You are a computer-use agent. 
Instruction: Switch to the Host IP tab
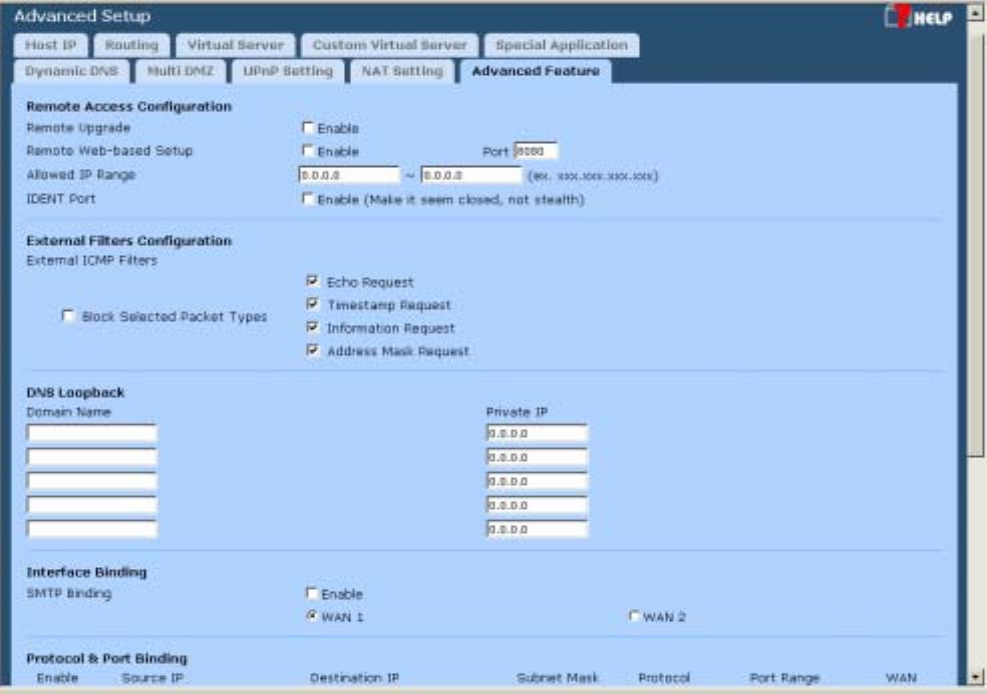coord(50,45)
